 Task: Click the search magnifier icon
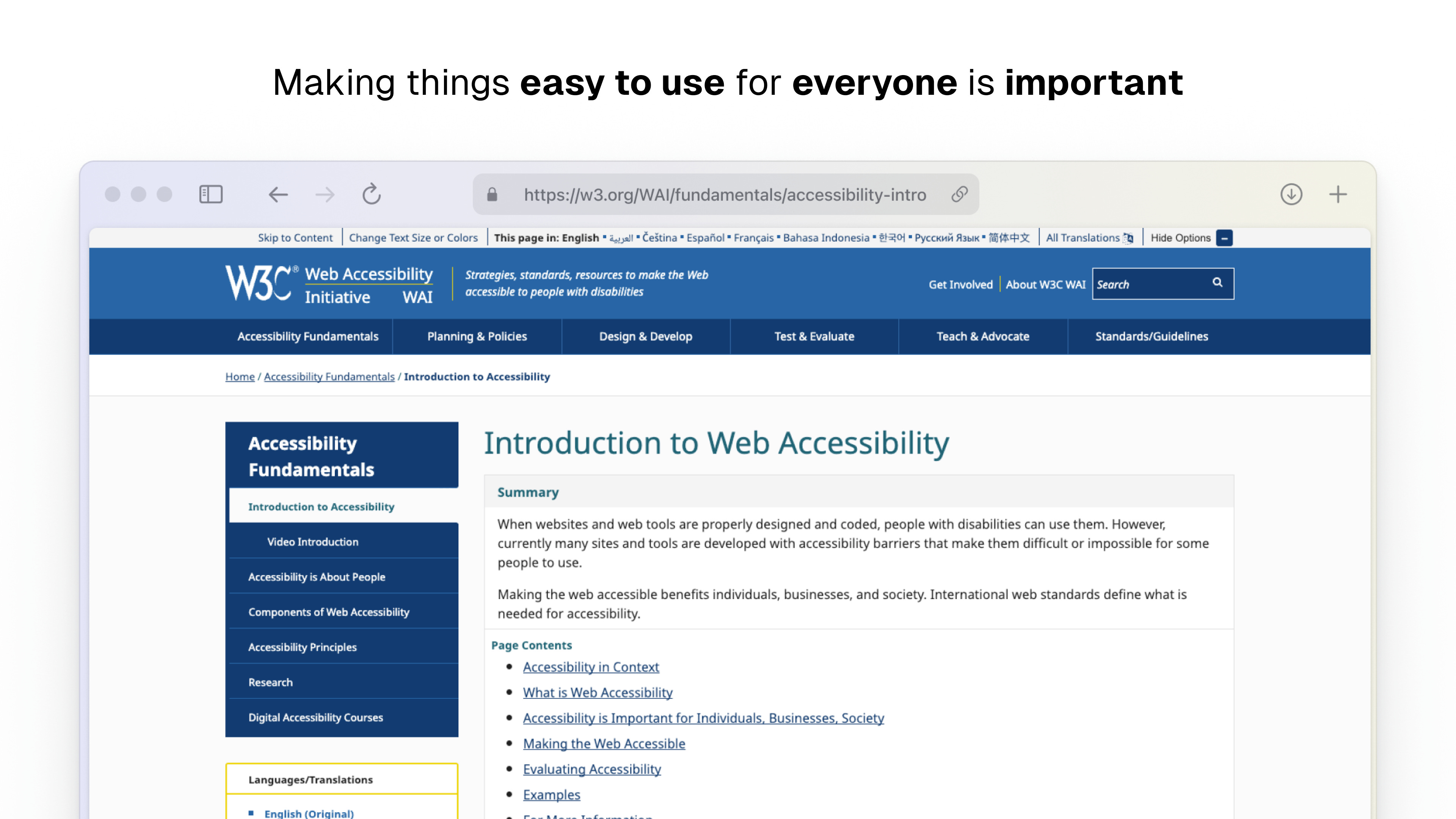[1218, 282]
